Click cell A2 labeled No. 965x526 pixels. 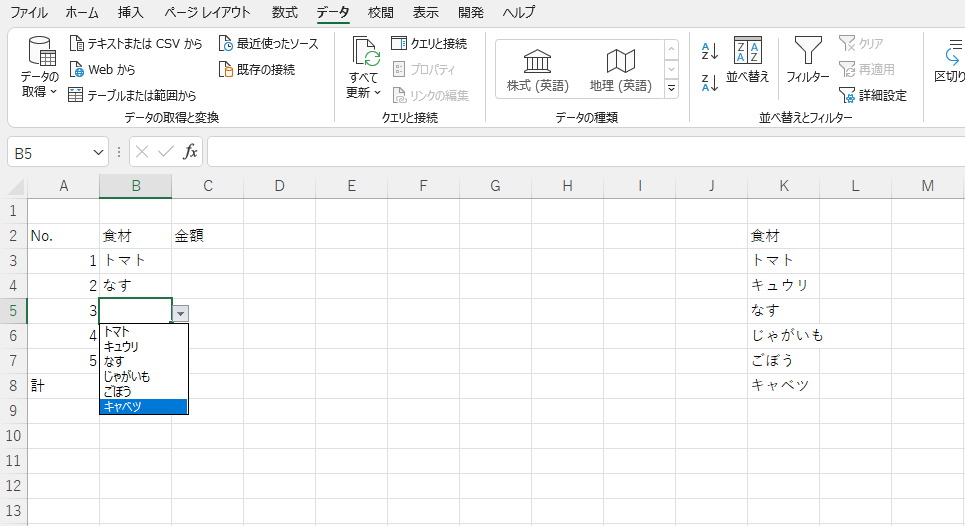point(63,236)
